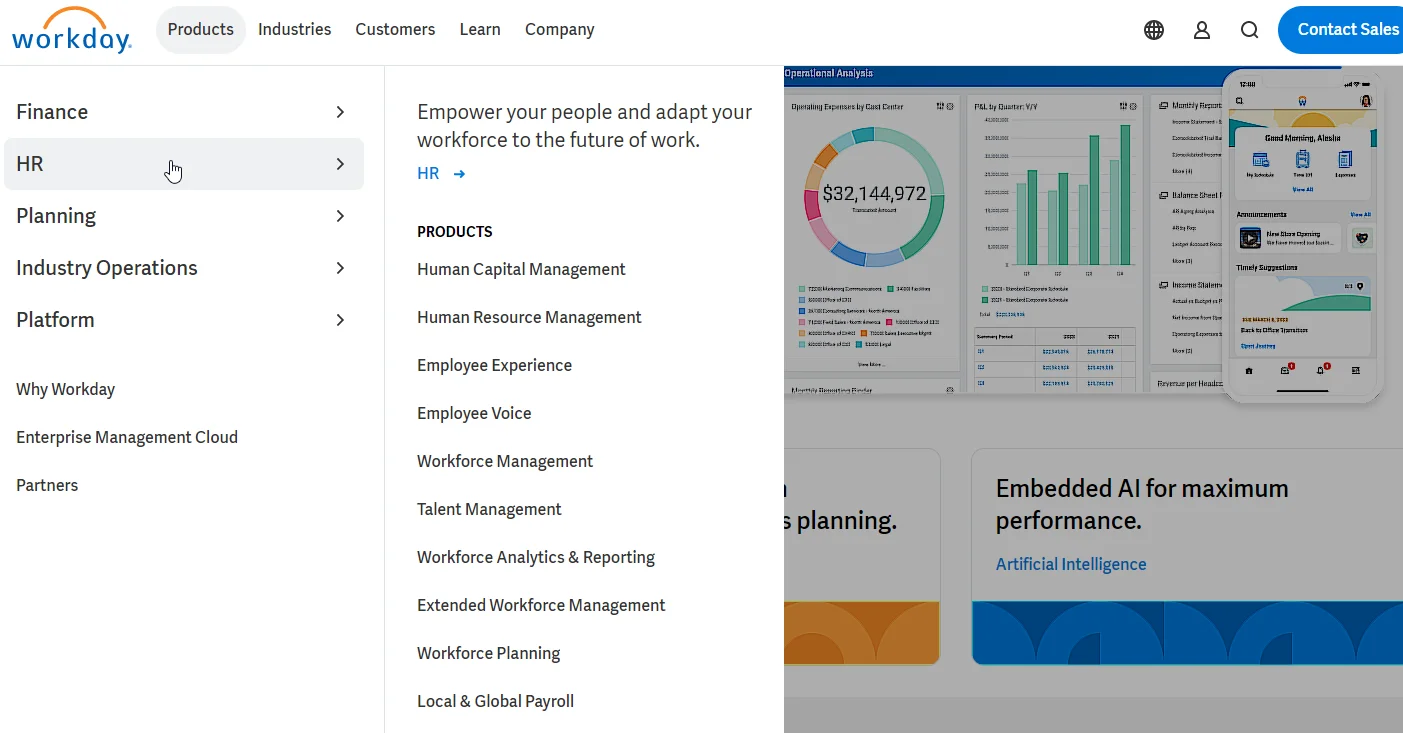Expand the HR submenu chevron
This screenshot has height=733, width=1403.
(340, 164)
